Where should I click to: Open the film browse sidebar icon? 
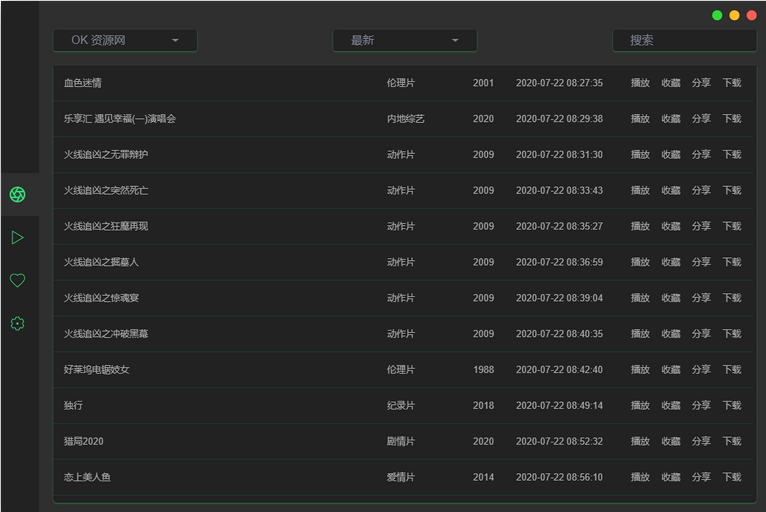point(18,194)
